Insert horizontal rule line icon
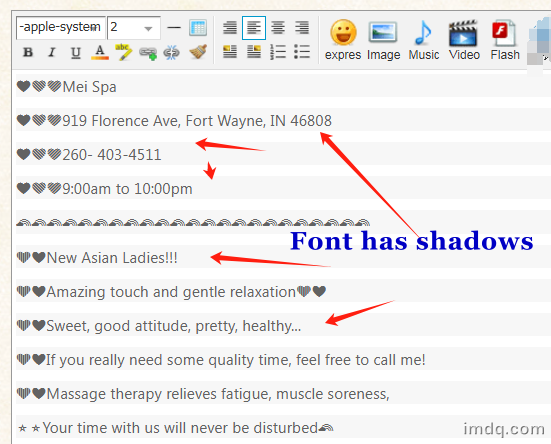This screenshot has height=444, width=551. click(174, 28)
